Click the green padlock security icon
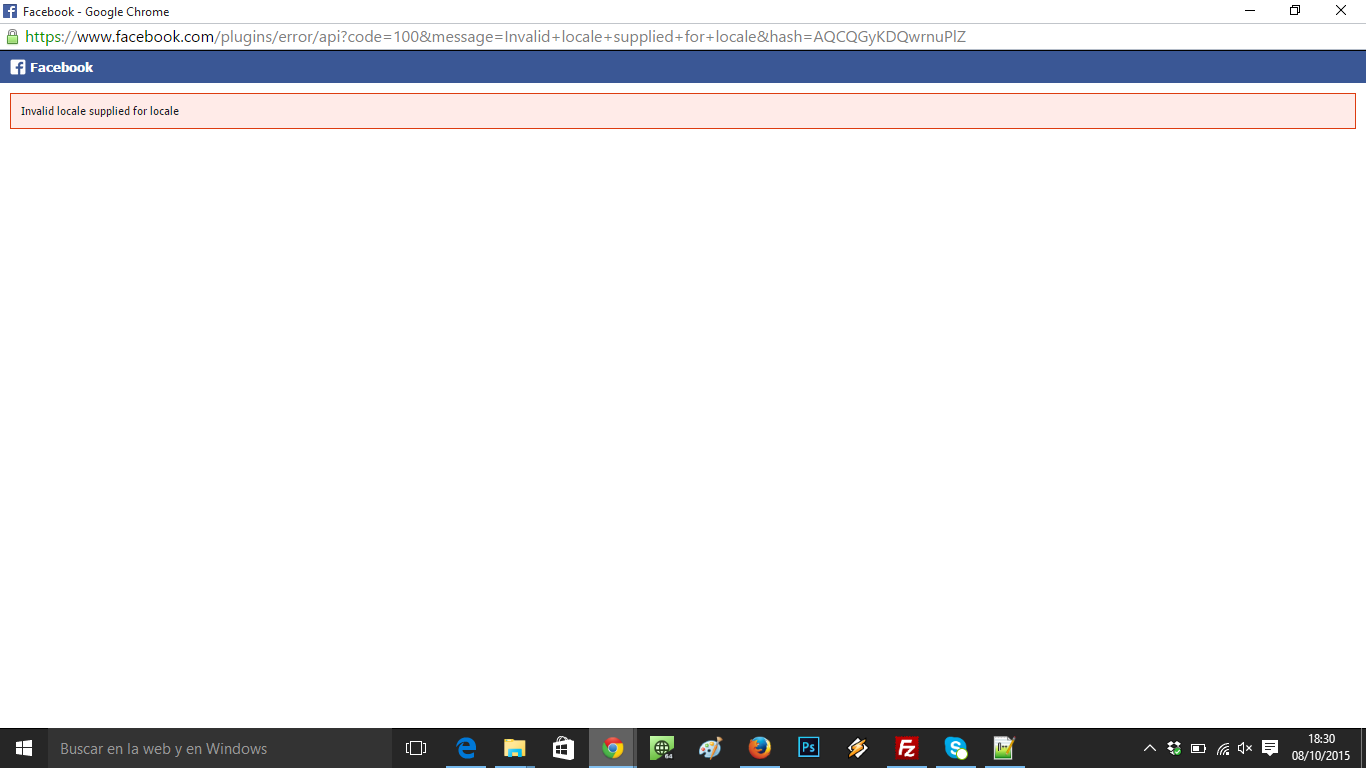This screenshot has width=1366, height=768. click(12, 37)
